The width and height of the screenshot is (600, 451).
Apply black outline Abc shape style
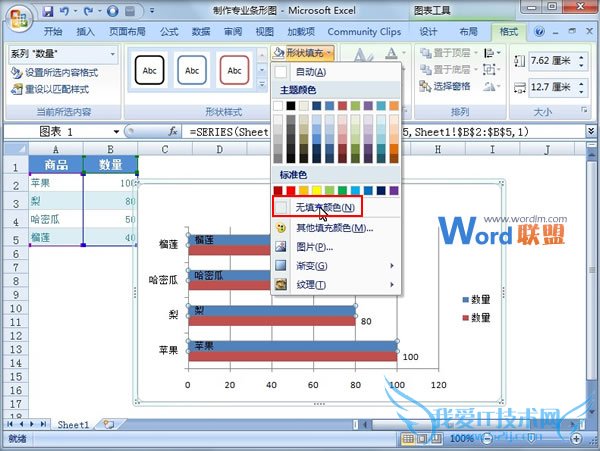(149, 70)
